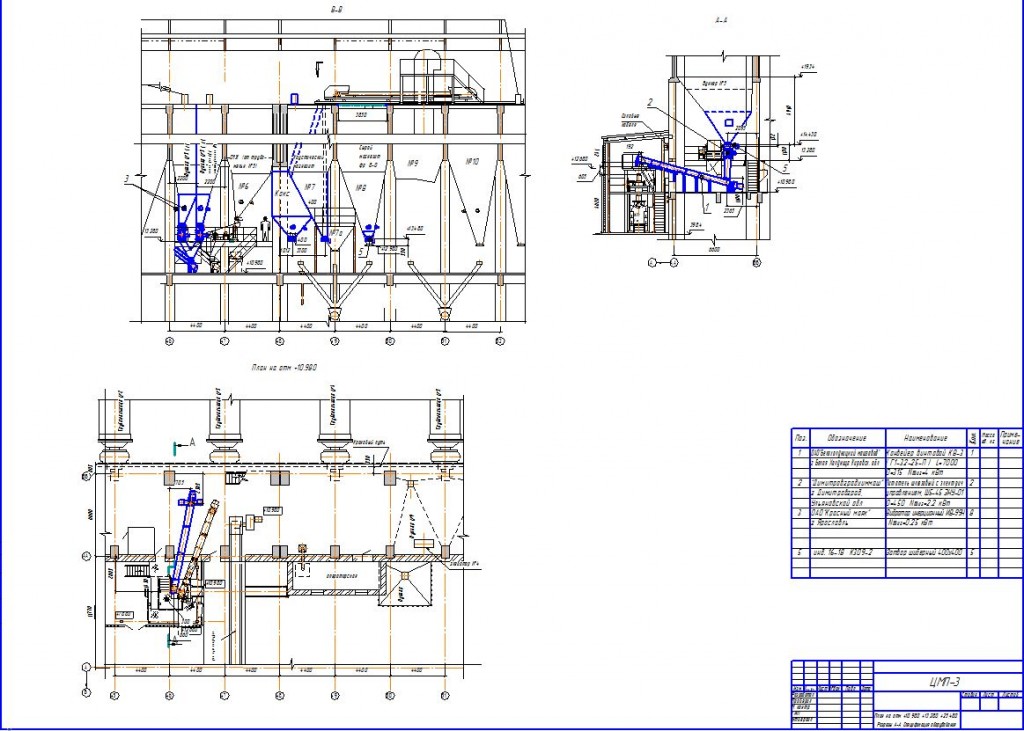
Task: Click the 'Поз.' column header
Action: tap(801, 438)
